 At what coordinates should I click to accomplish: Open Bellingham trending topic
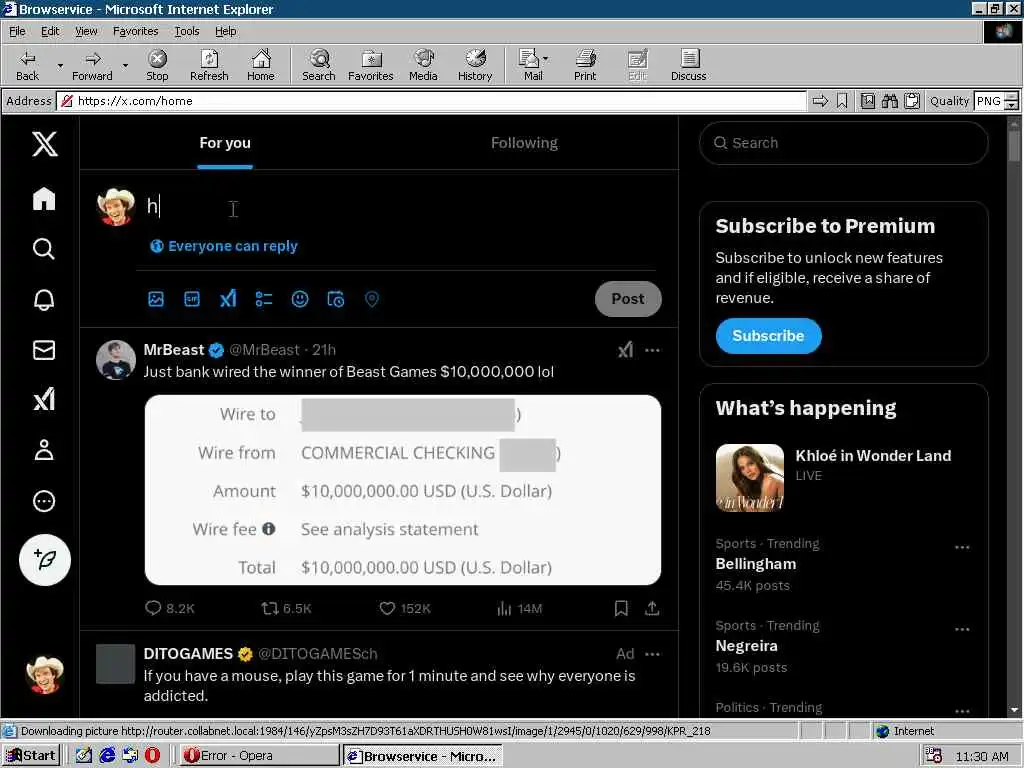pyautogui.click(x=756, y=564)
